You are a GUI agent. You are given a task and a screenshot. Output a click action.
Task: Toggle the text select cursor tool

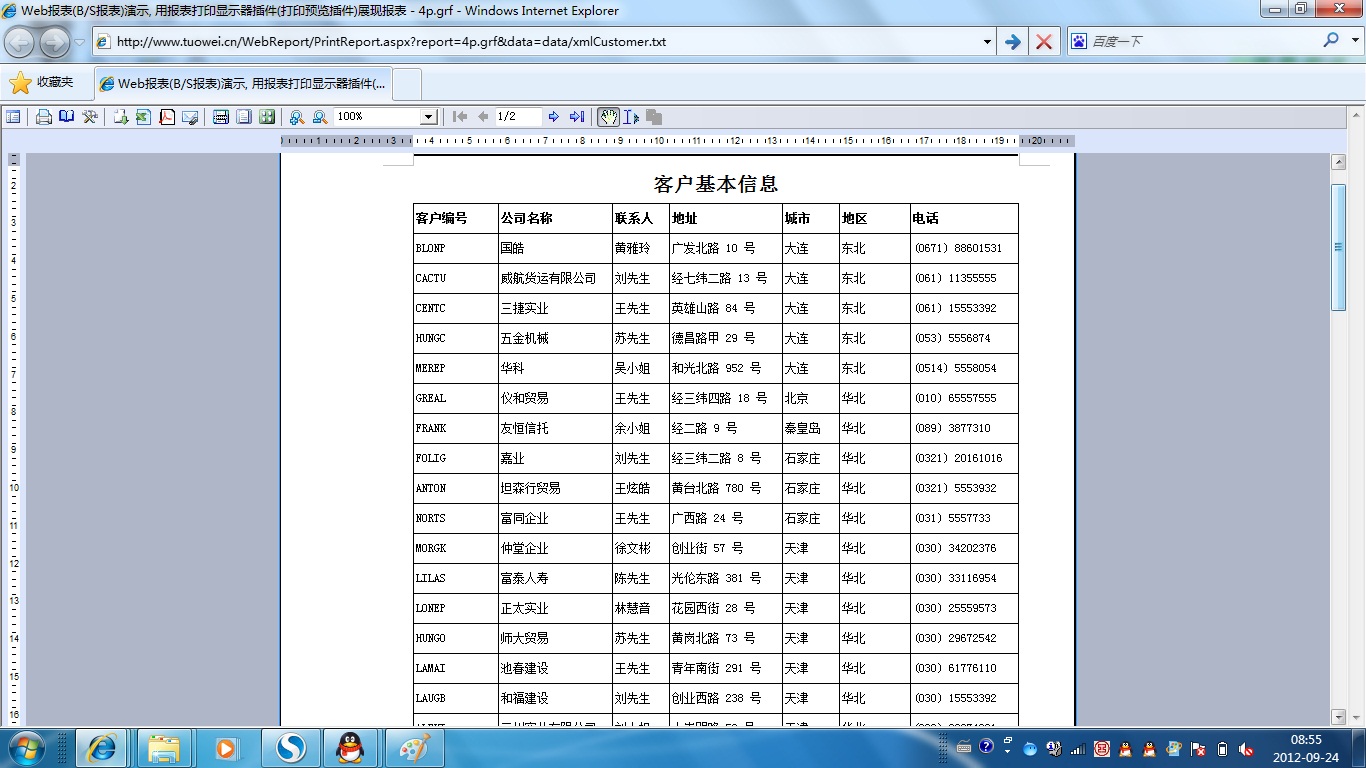[x=631, y=117]
